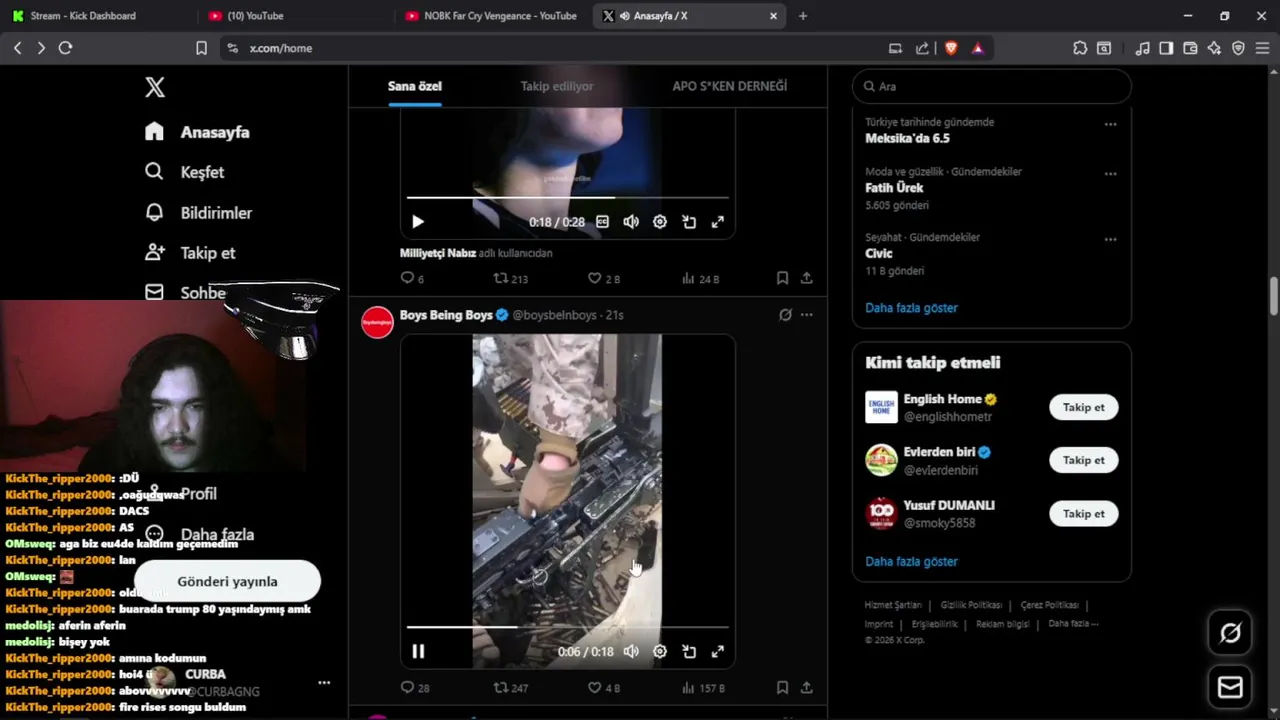
Task: Click Gönderi yayınla post button
Action: coord(227,581)
